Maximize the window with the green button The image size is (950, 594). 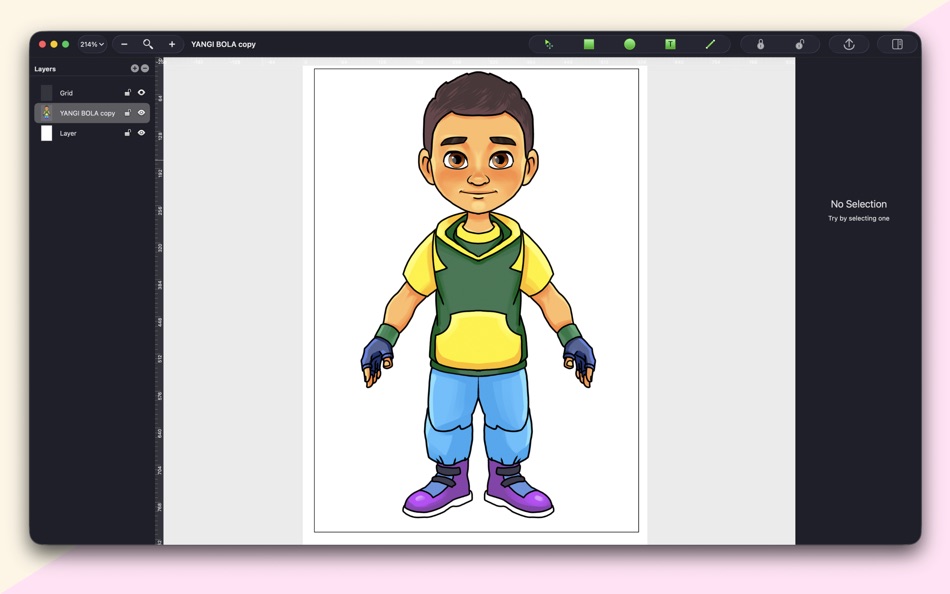[65, 44]
